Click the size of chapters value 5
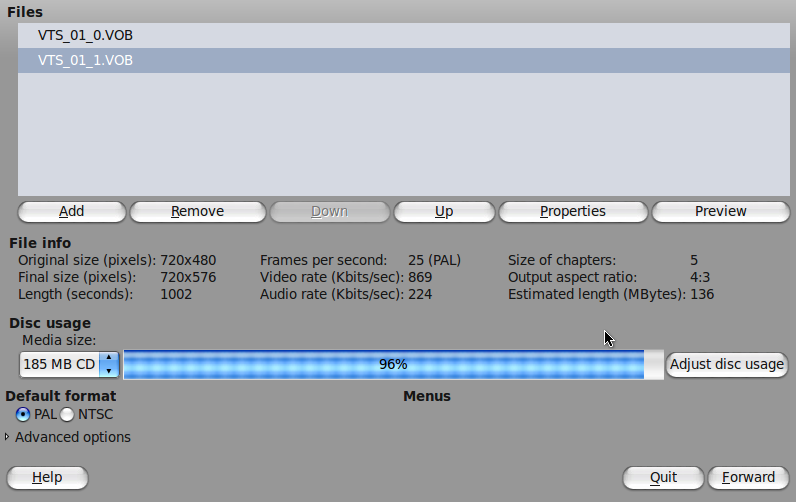The height and width of the screenshot is (502, 796). (694, 260)
